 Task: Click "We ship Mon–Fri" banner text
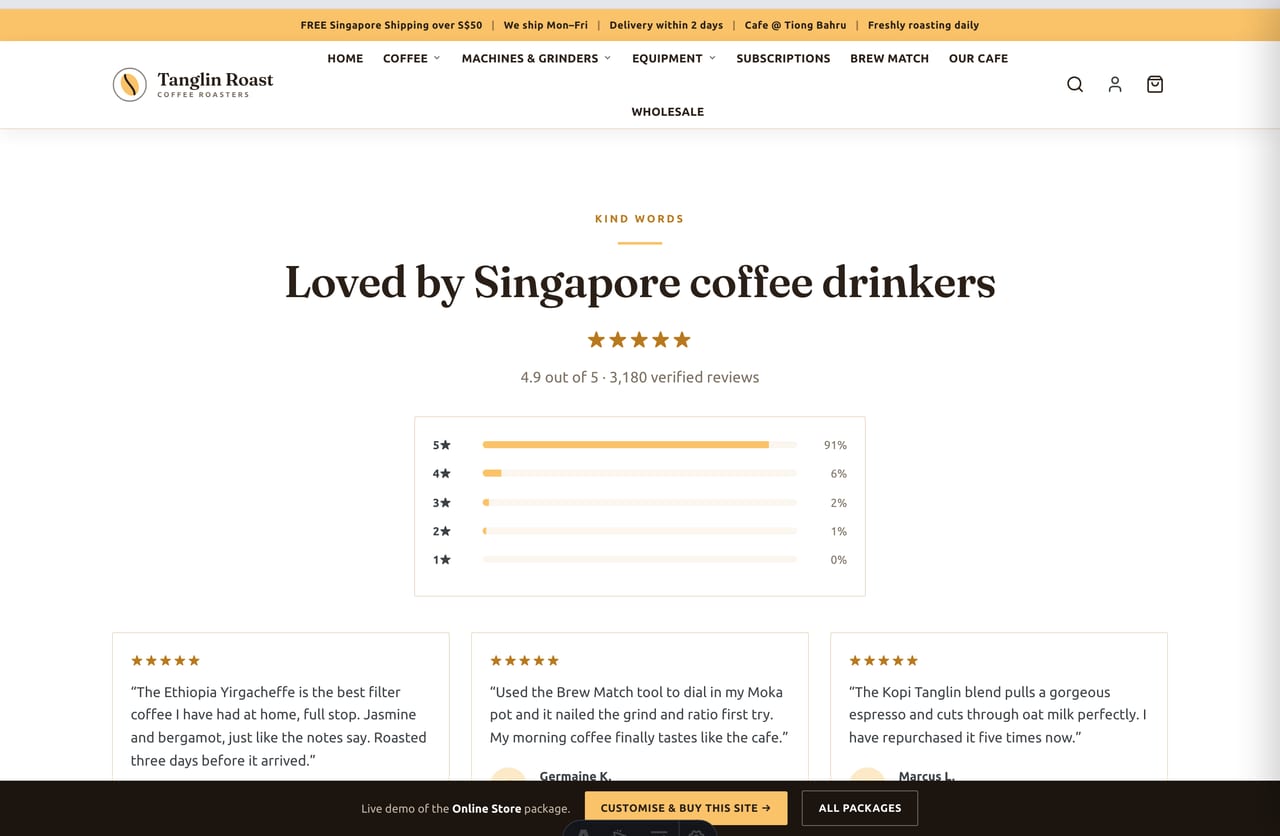click(545, 25)
